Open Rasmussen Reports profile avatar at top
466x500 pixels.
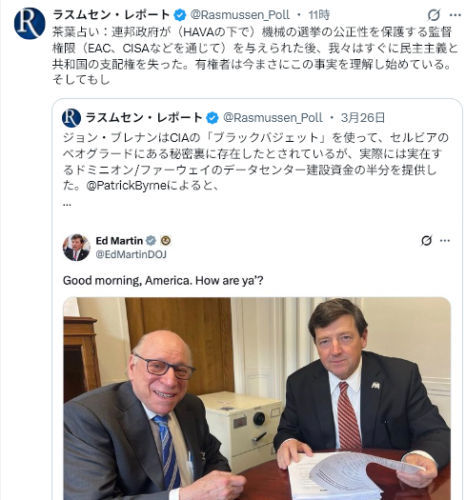pyautogui.click(x=30, y=23)
